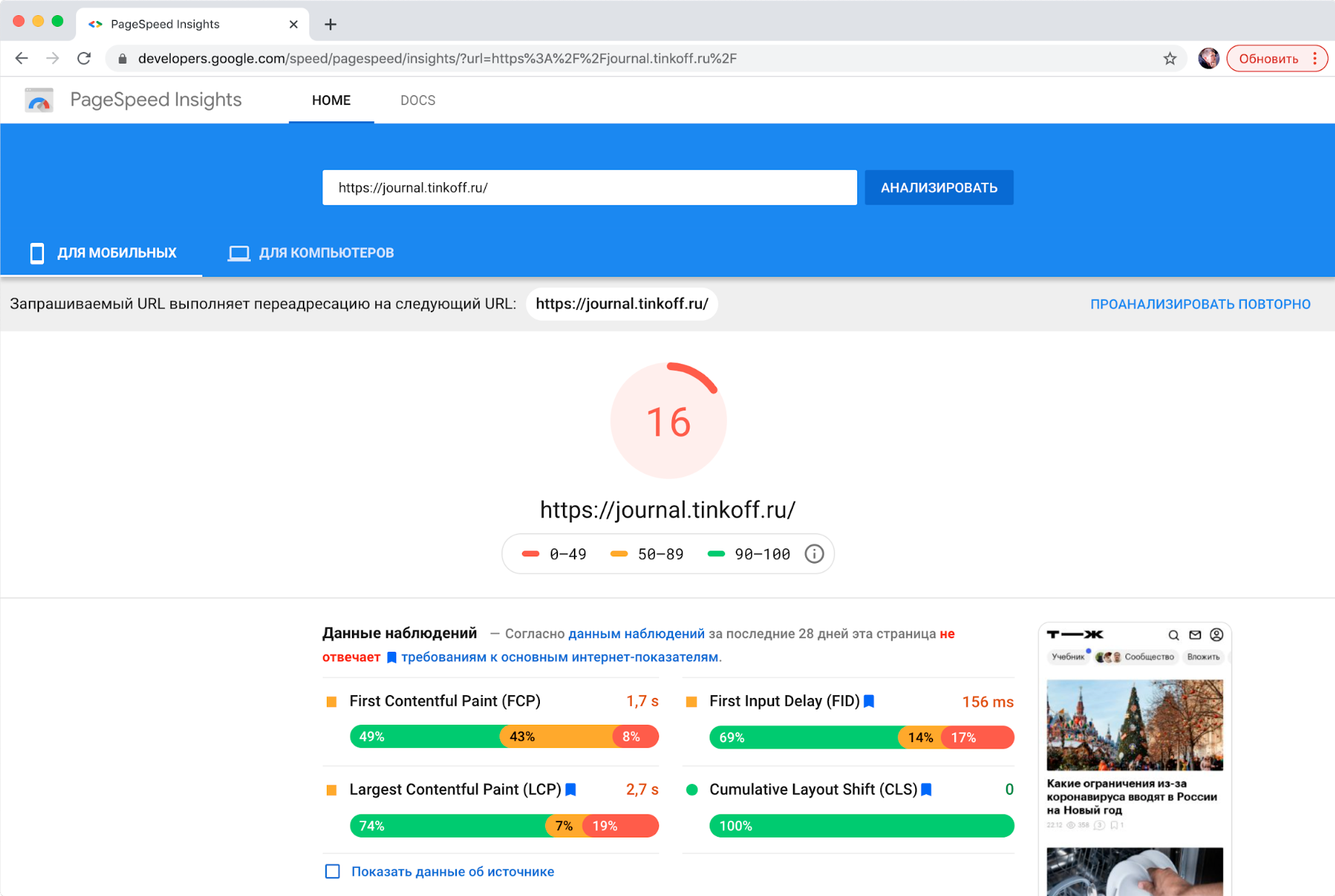Open the Chrome three-dot menu

click(1315, 59)
